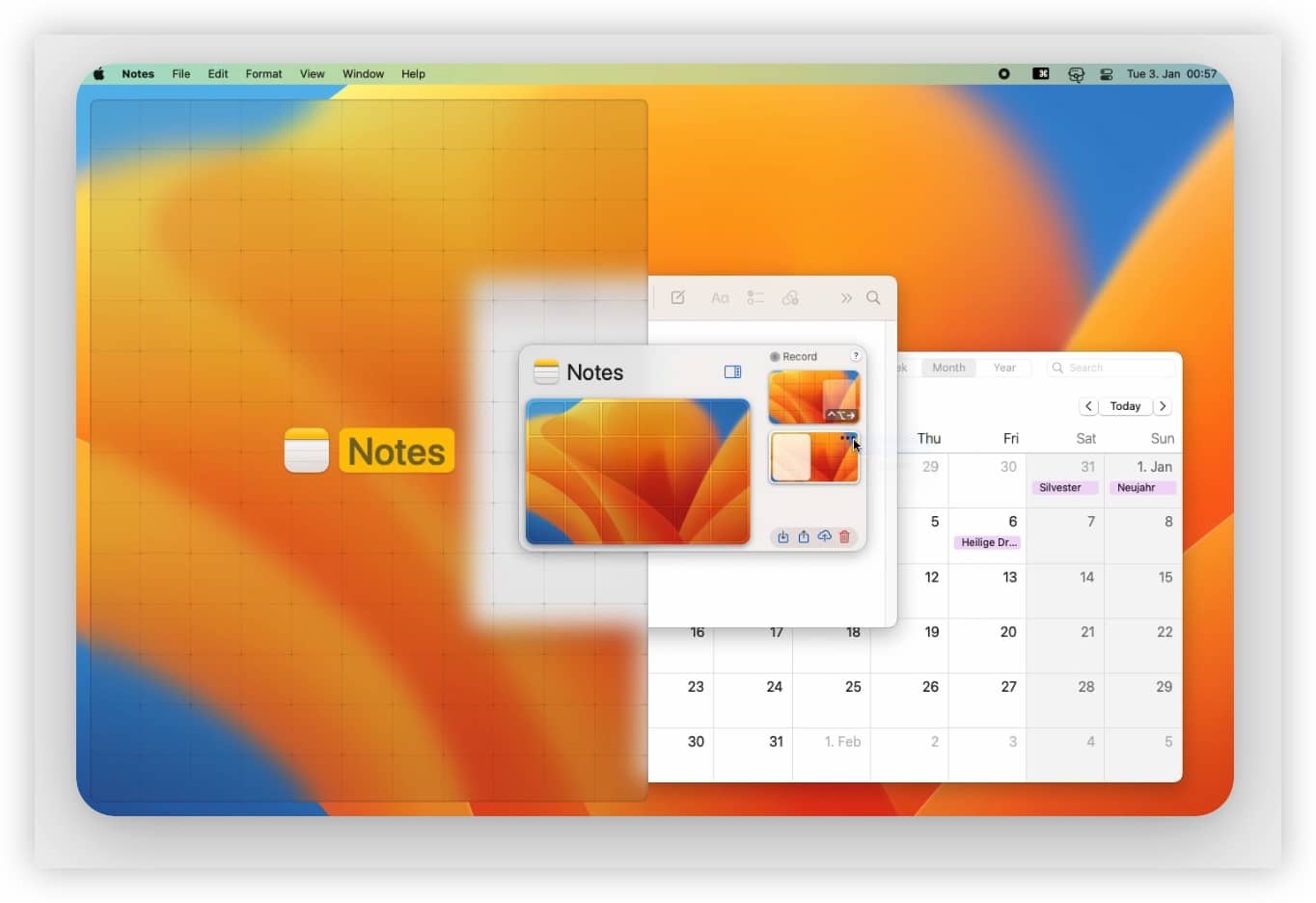
Task: Click the save/download layout icon
Action: point(782,536)
